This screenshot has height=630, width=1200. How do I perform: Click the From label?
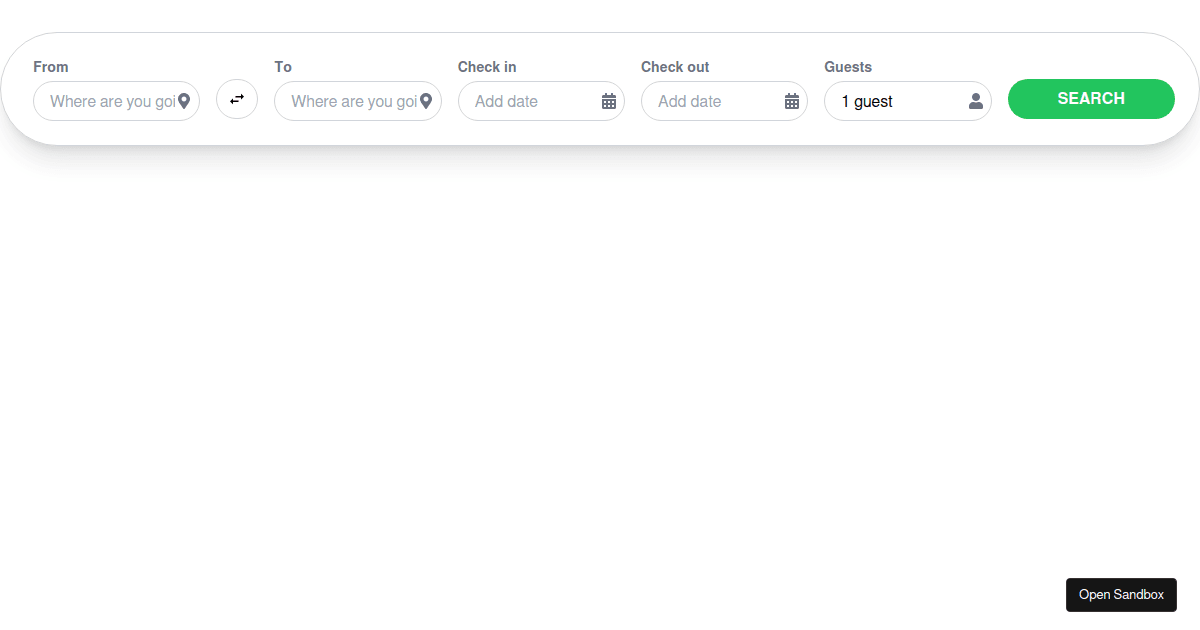(x=50, y=67)
